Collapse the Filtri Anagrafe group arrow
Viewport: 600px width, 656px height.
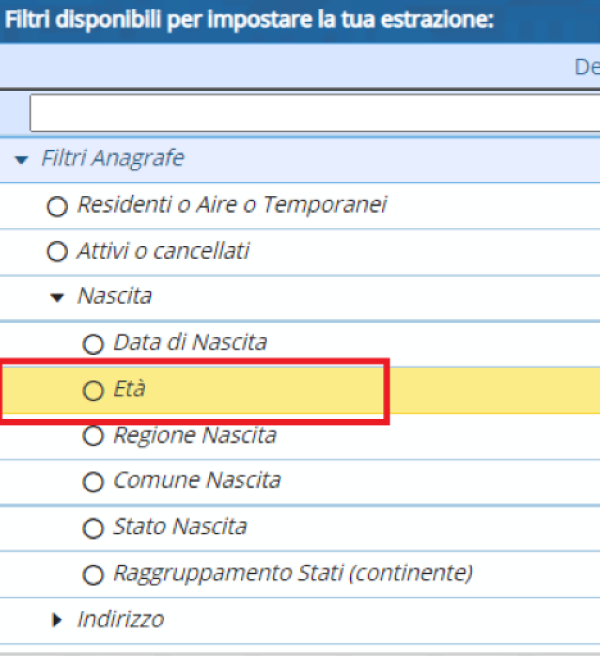pyautogui.click(x=21, y=159)
